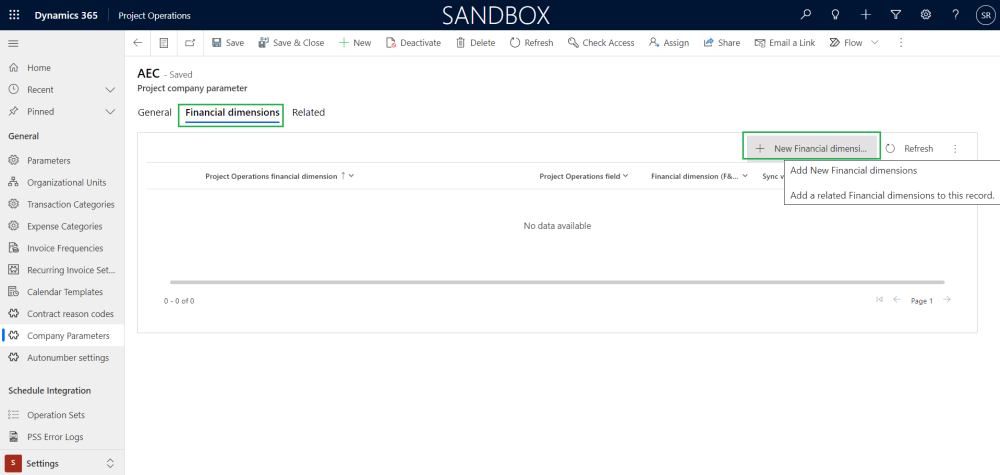The width and height of the screenshot is (1000, 475).
Task: Go to first page of subgrid
Action: point(879,300)
